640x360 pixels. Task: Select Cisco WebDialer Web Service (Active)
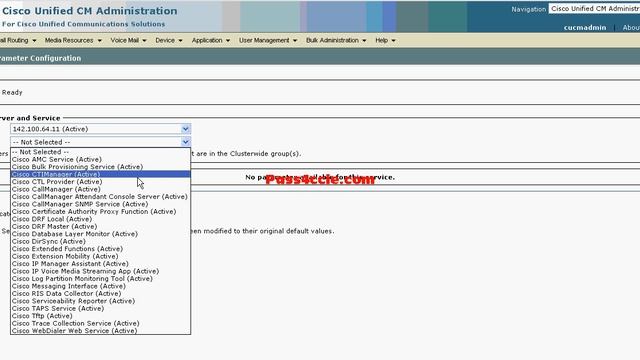tap(100, 331)
